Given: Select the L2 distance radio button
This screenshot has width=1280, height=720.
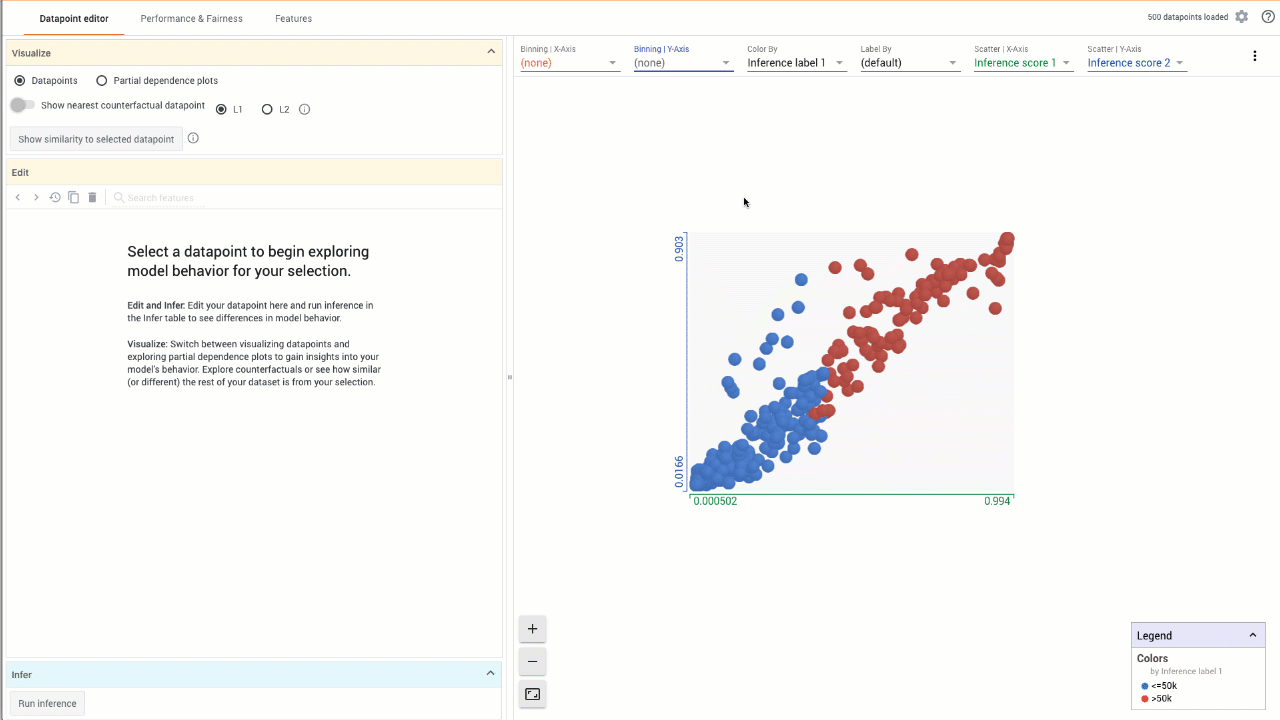Looking at the screenshot, I should (x=267, y=109).
